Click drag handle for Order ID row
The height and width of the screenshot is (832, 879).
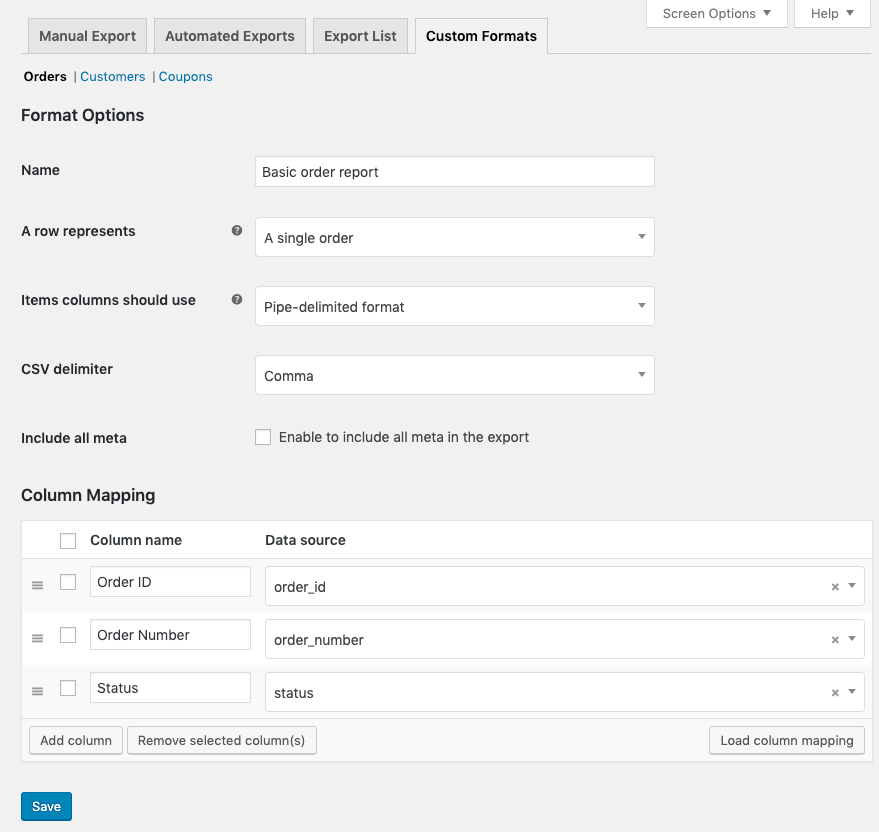(38, 585)
